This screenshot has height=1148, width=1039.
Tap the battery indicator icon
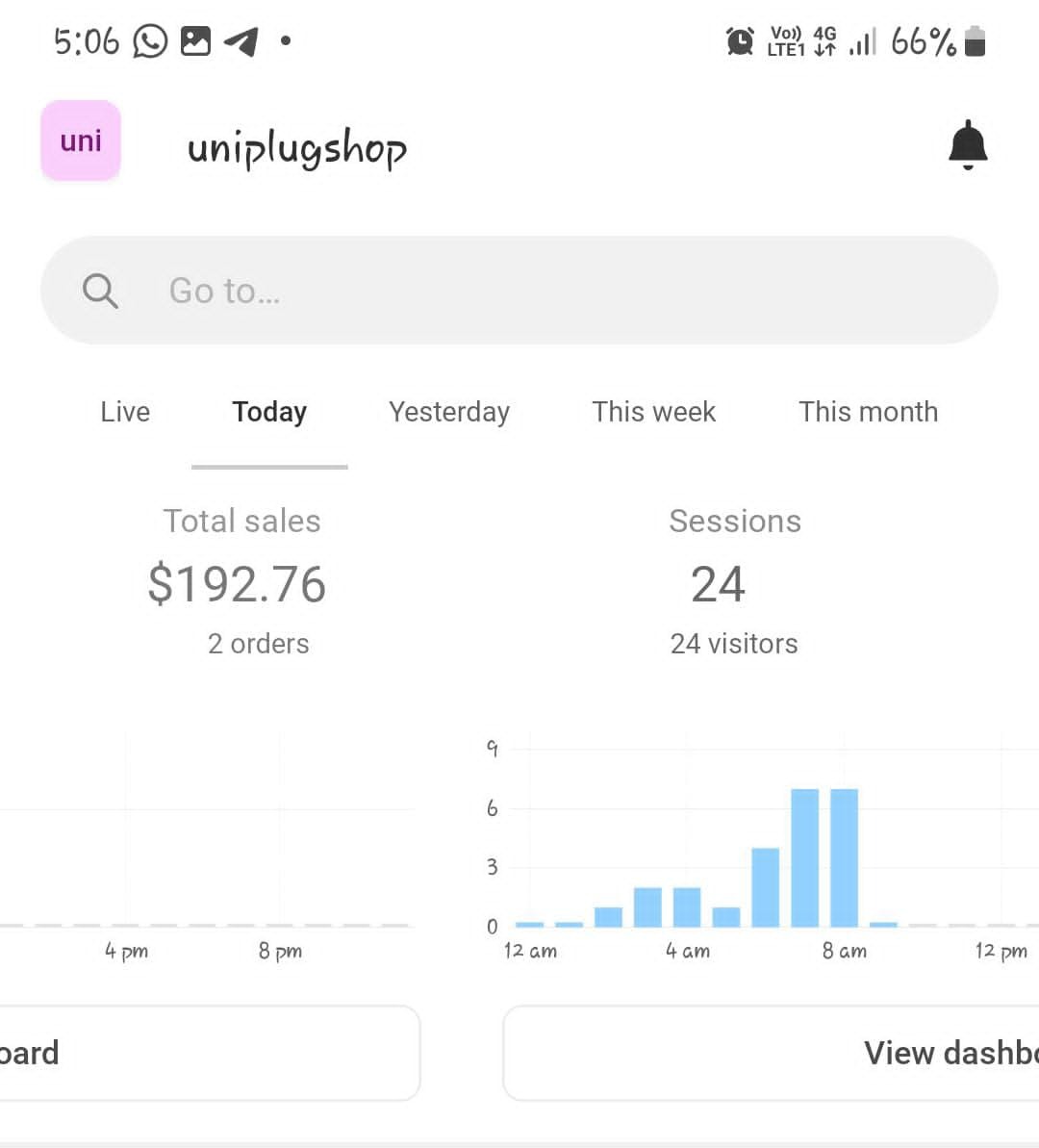pyautogui.click(x=975, y=41)
